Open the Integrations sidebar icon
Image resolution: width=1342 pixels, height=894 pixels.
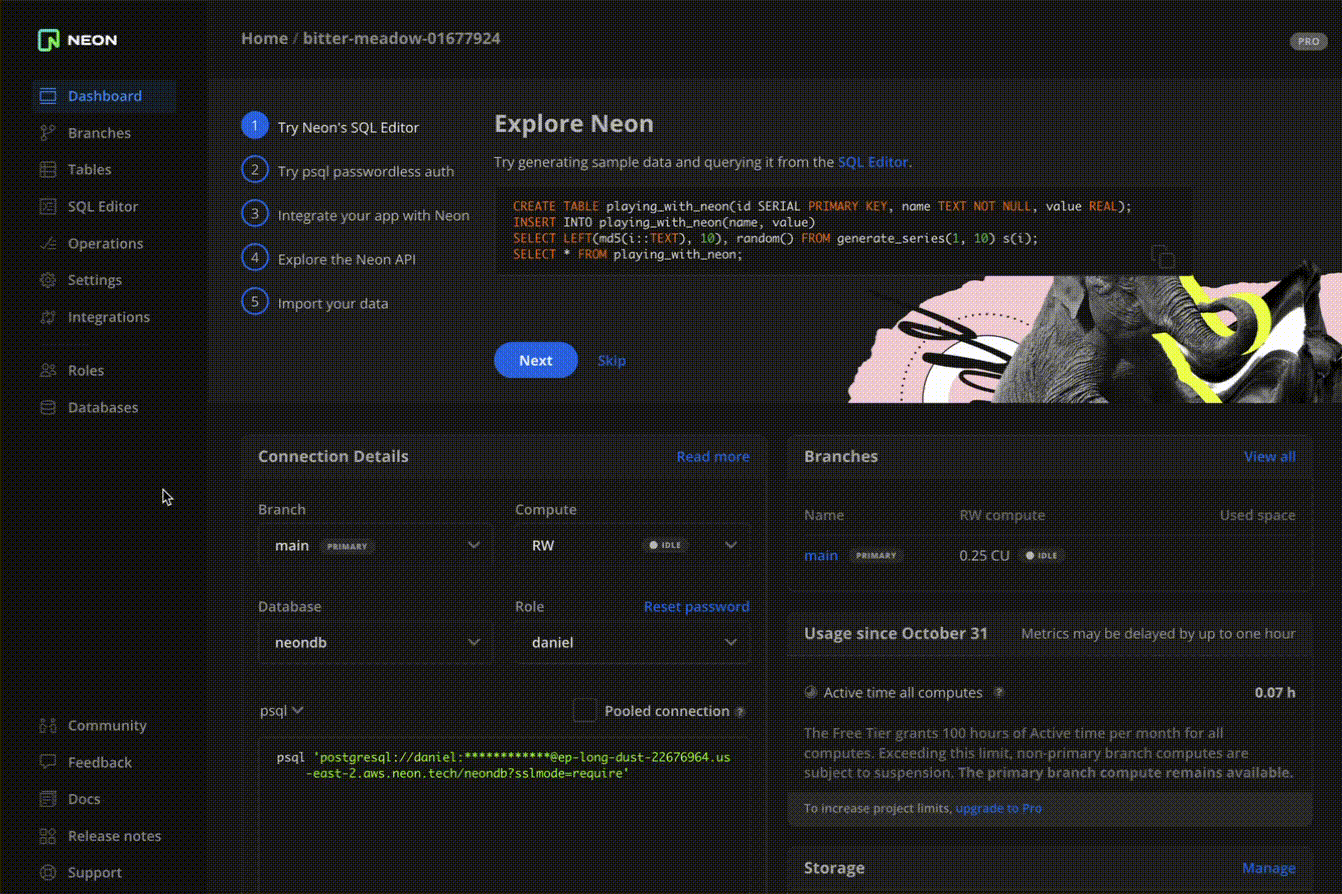pyautogui.click(x=47, y=317)
